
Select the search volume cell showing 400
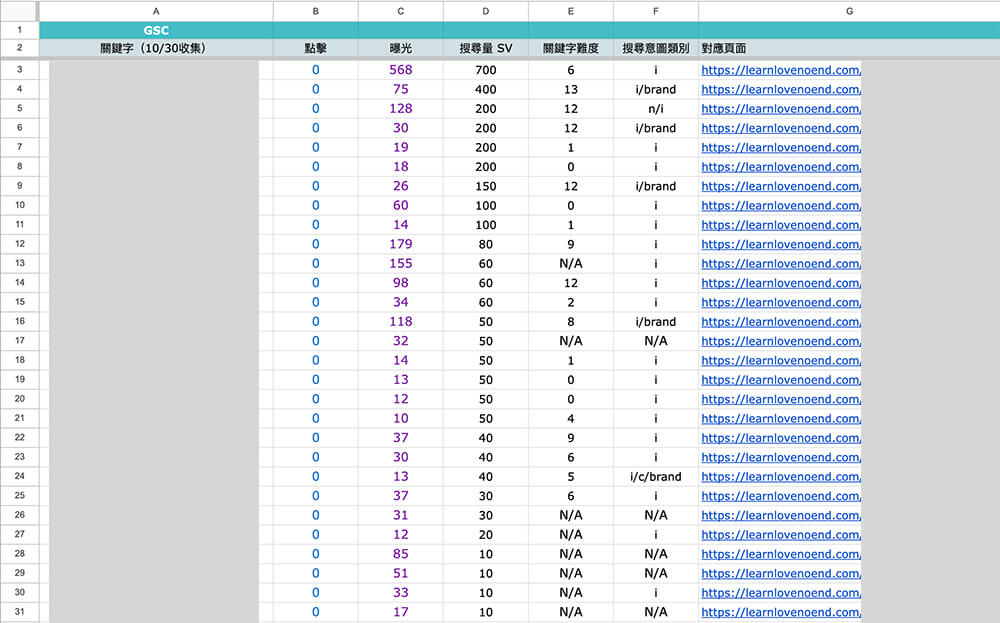(x=486, y=89)
